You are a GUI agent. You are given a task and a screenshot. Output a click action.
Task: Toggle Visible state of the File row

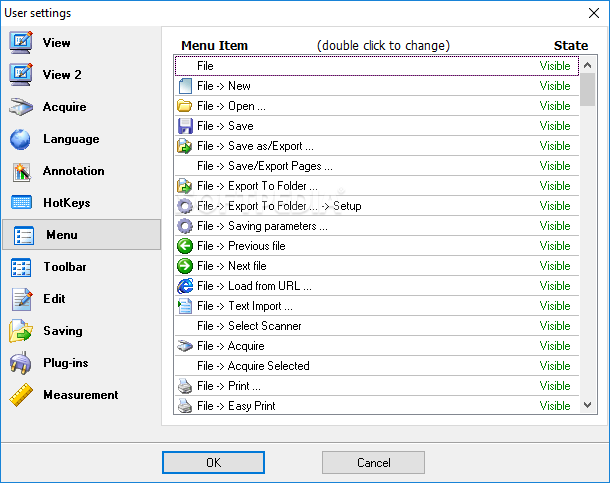(x=555, y=66)
